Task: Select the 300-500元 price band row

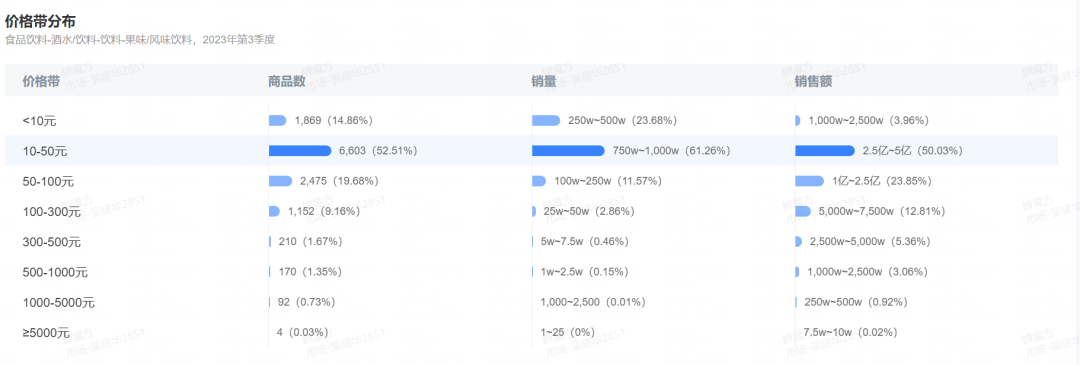Action: point(531,242)
